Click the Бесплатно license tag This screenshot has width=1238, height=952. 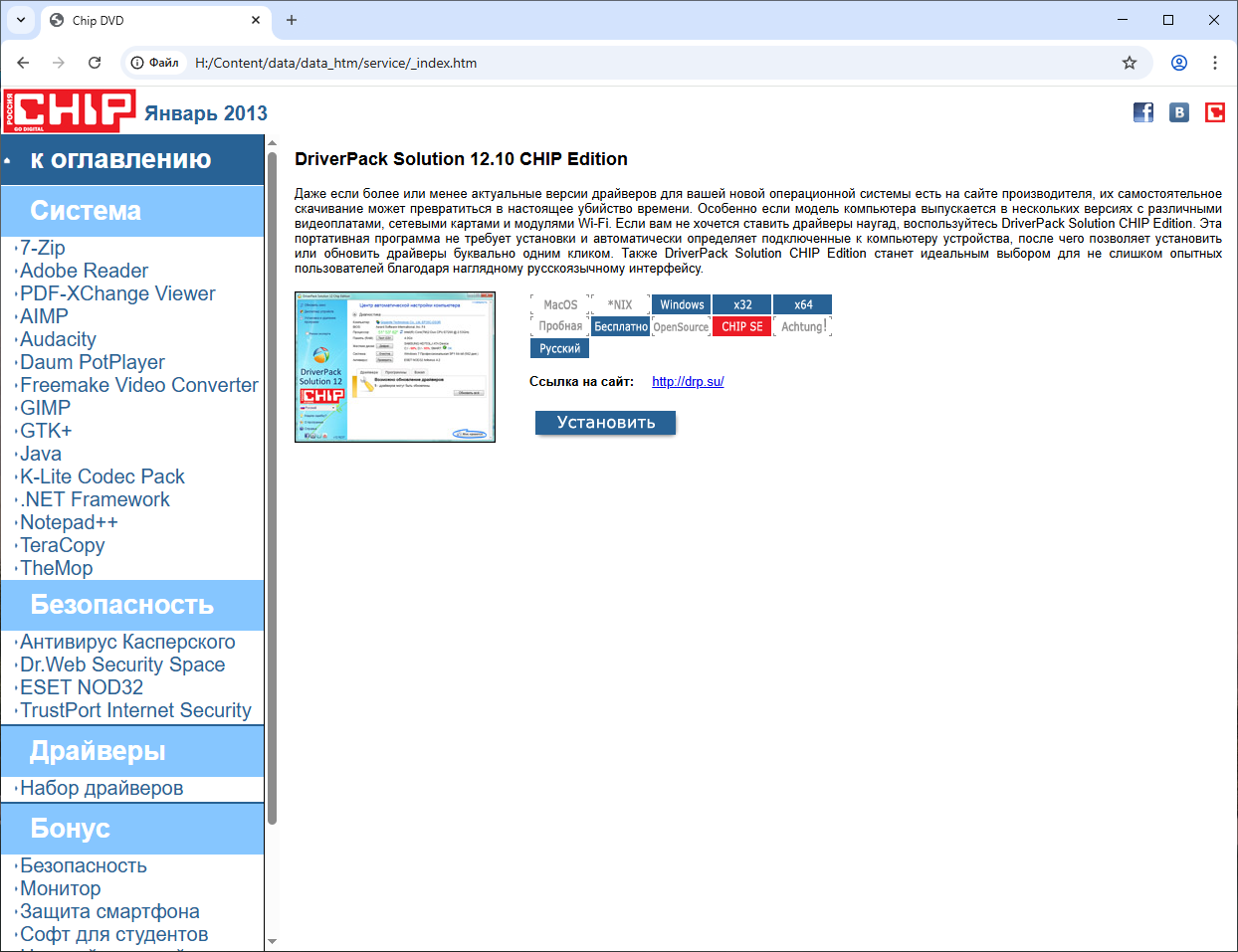point(621,326)
